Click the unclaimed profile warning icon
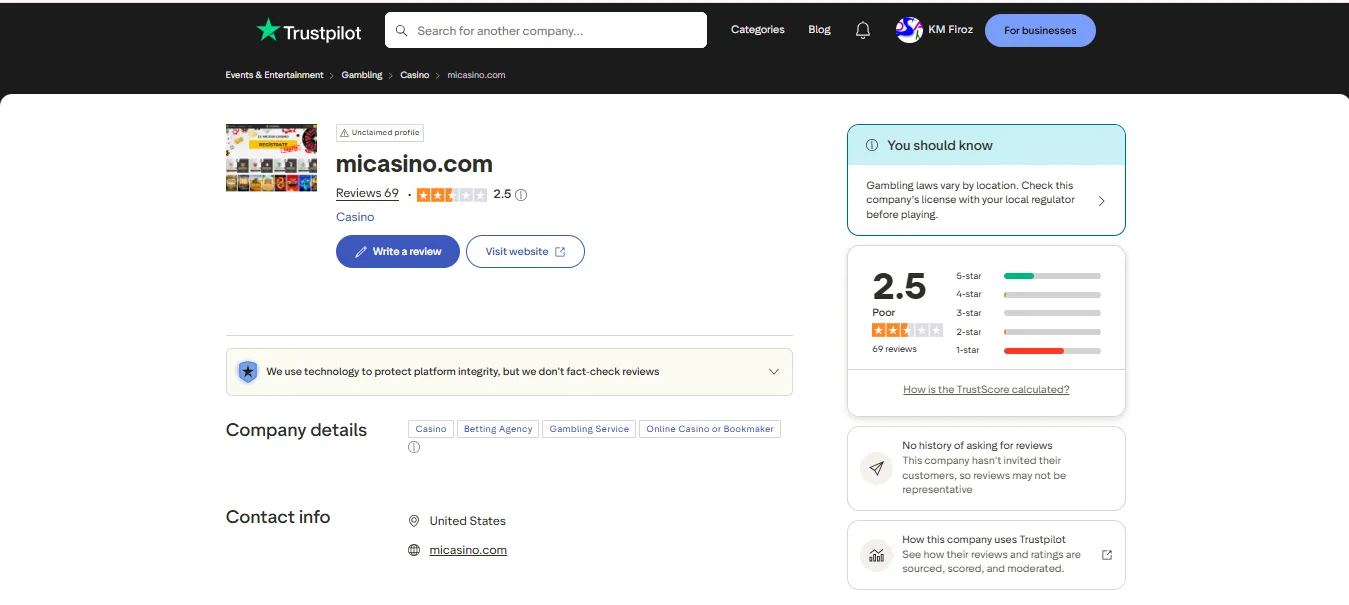 [344, 132]
